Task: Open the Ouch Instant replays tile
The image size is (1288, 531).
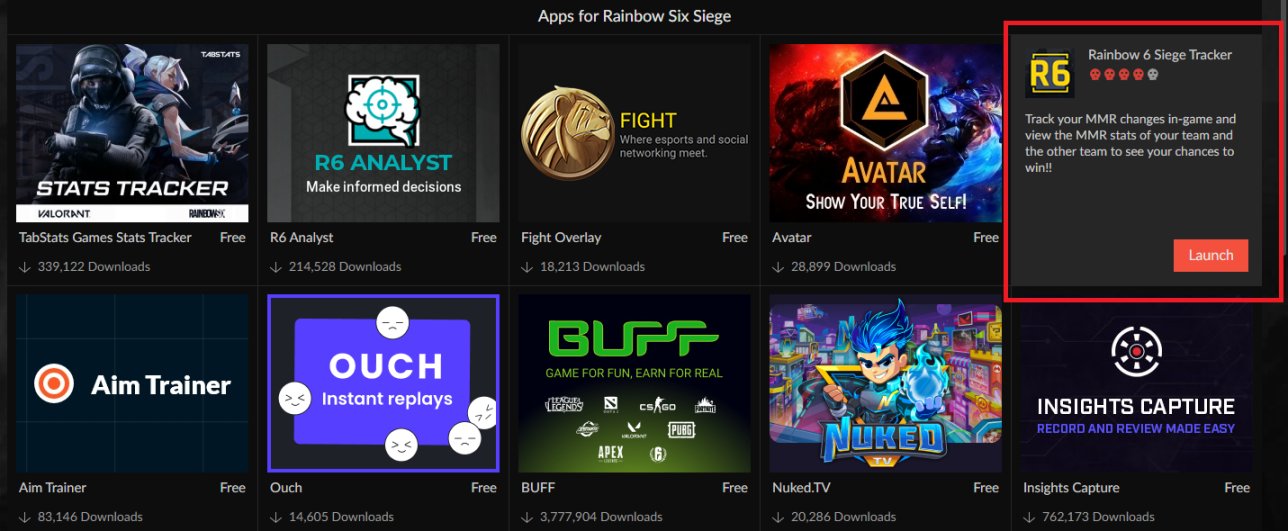Action: (384, 383)
